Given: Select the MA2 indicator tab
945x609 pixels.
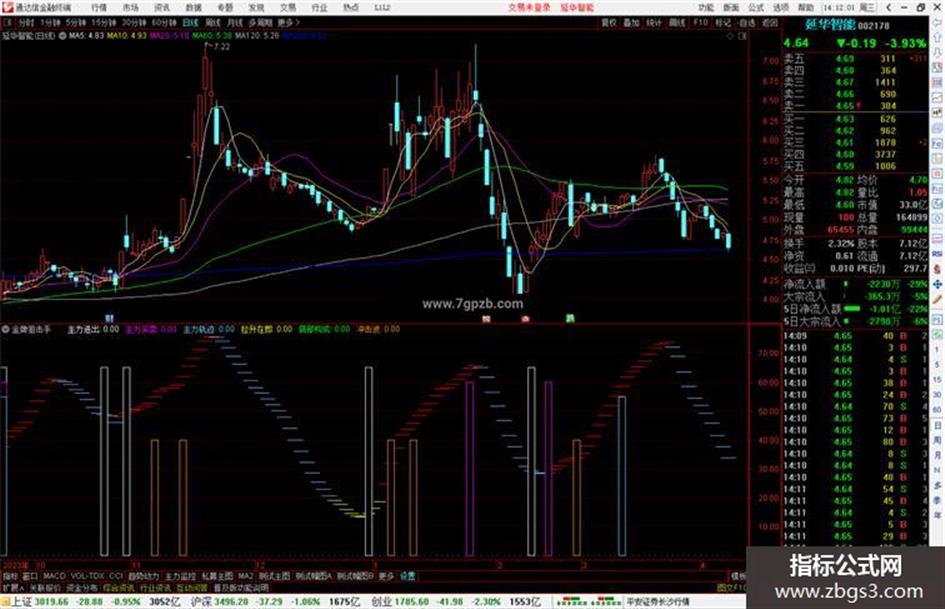Looking at the screenshot, I should [x=246, y=576].
